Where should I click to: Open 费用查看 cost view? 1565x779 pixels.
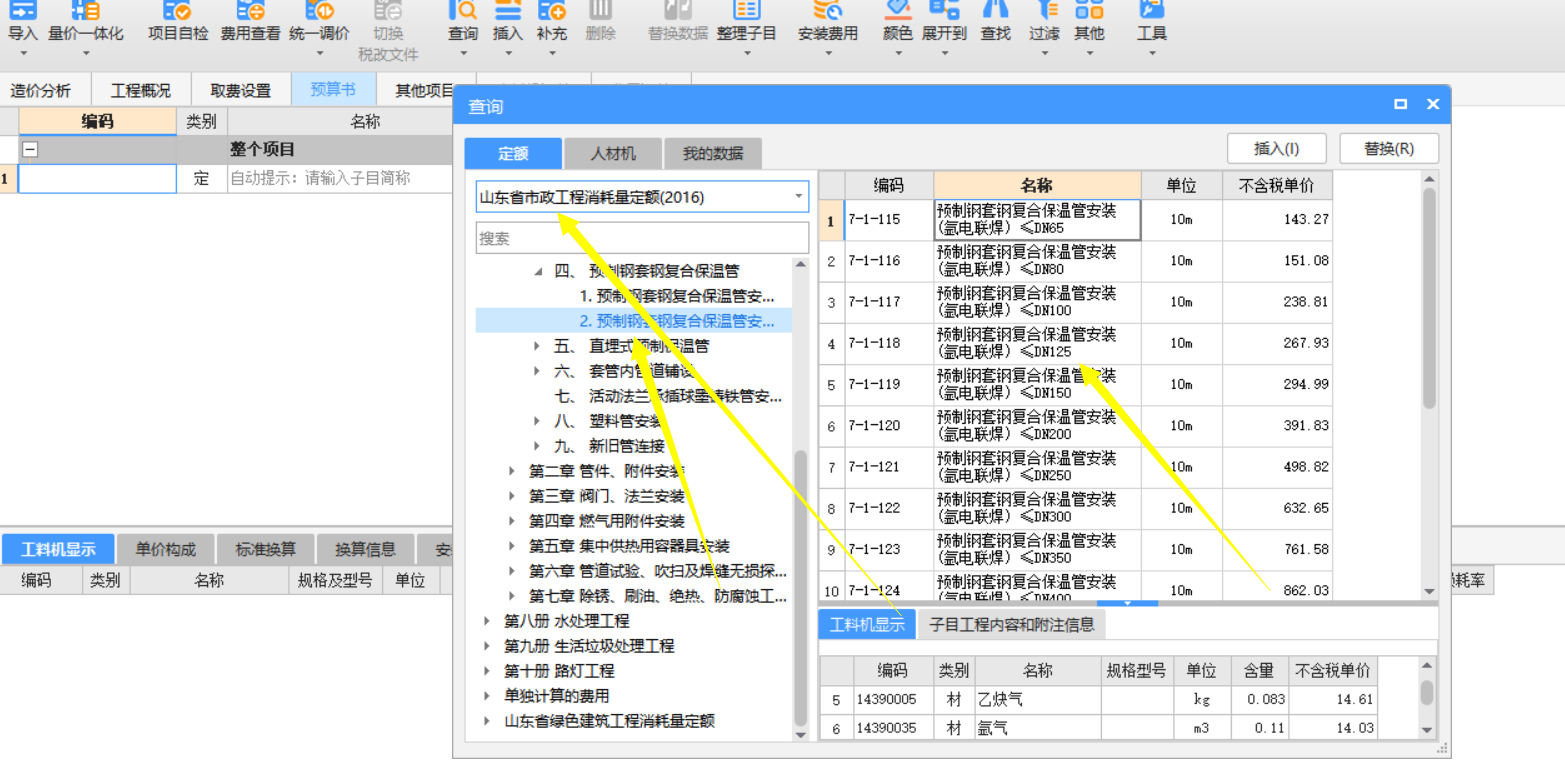click(x=250, y=22)
